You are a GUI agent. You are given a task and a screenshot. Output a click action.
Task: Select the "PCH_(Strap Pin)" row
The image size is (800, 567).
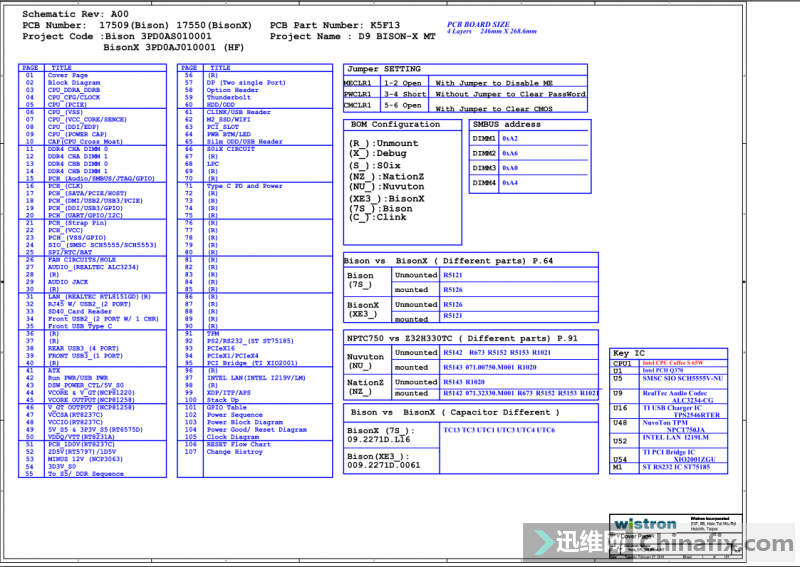point(77,223)
